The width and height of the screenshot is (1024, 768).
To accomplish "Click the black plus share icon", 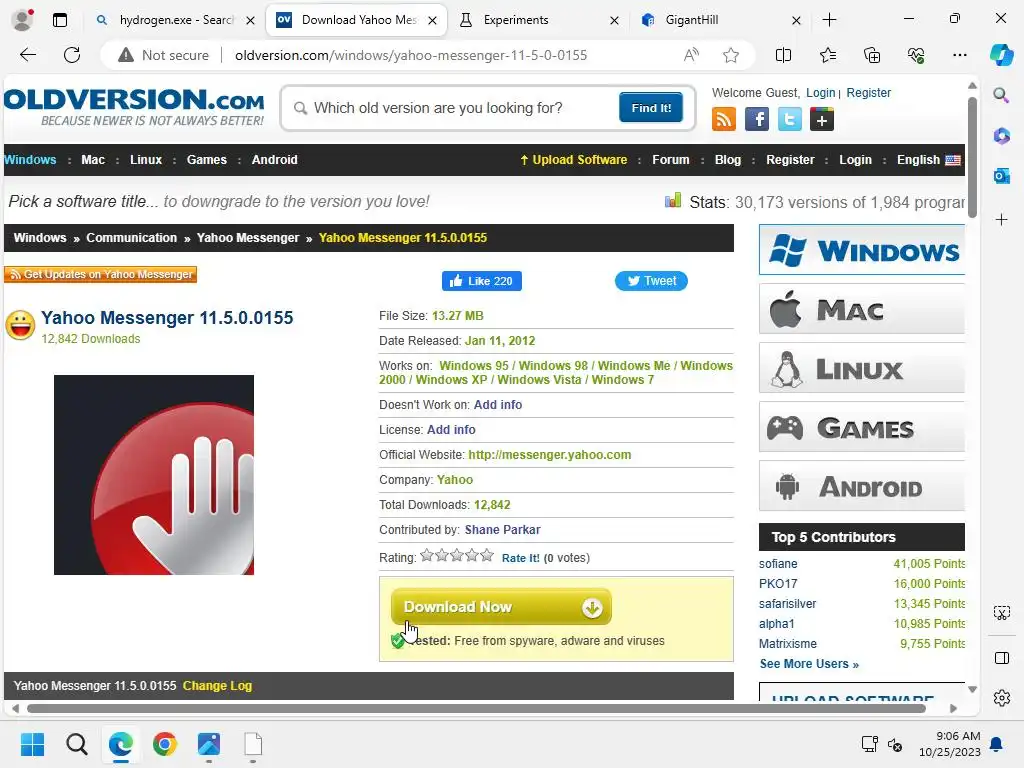I will click(822, 120).
